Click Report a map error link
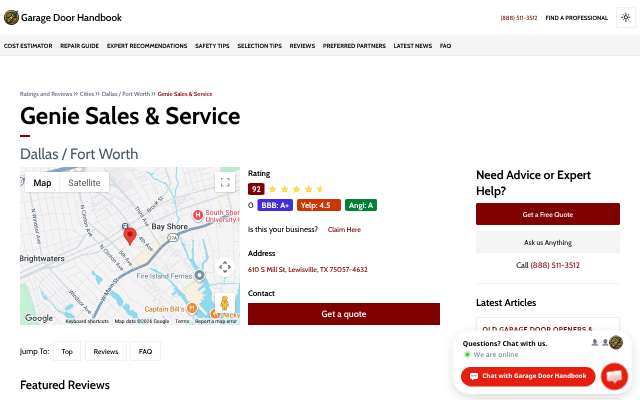Viewport: 640px width, 400px height. (216, 321)
